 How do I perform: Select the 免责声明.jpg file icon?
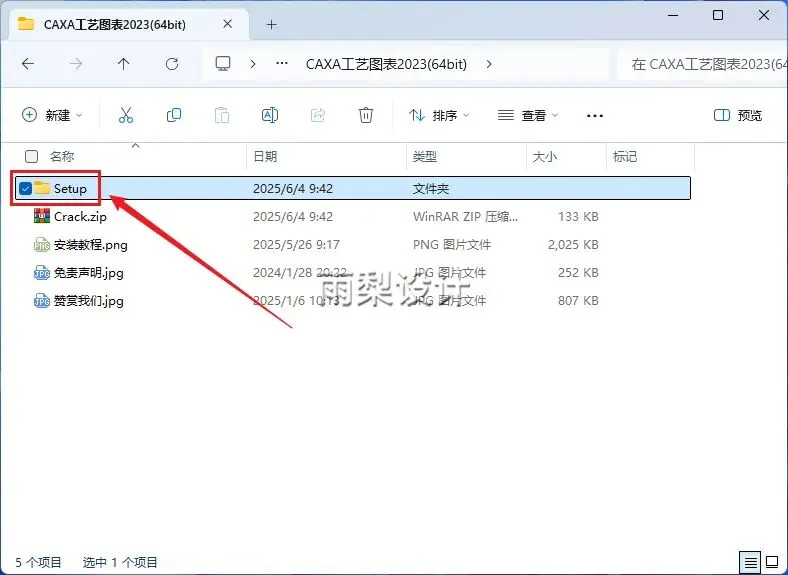coord(42,273)
